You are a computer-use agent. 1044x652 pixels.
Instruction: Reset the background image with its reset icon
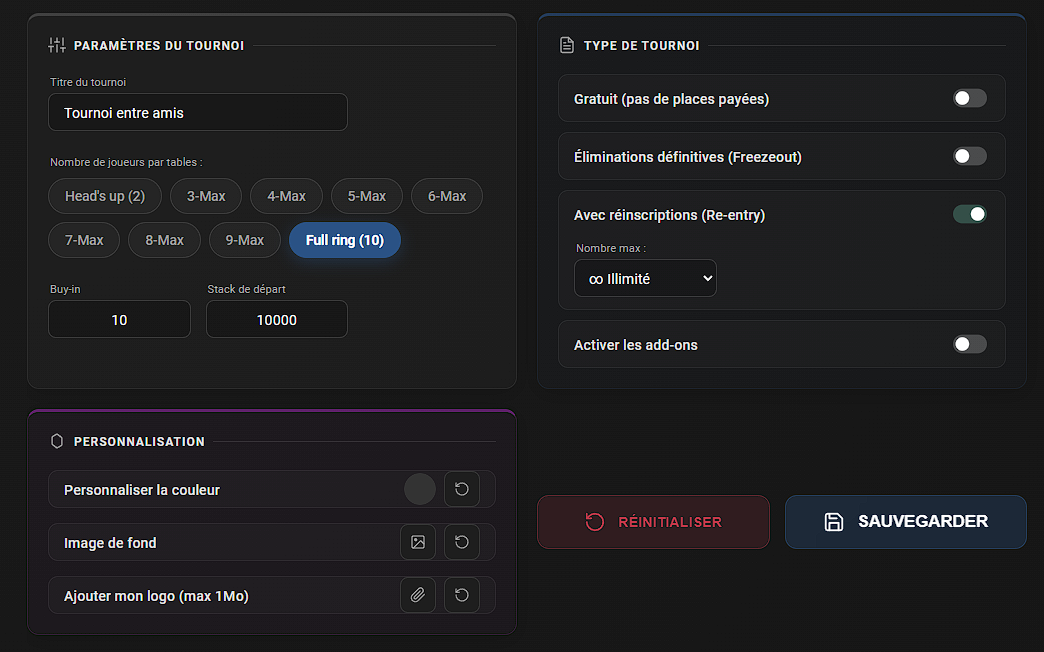(x=461, y=542)
